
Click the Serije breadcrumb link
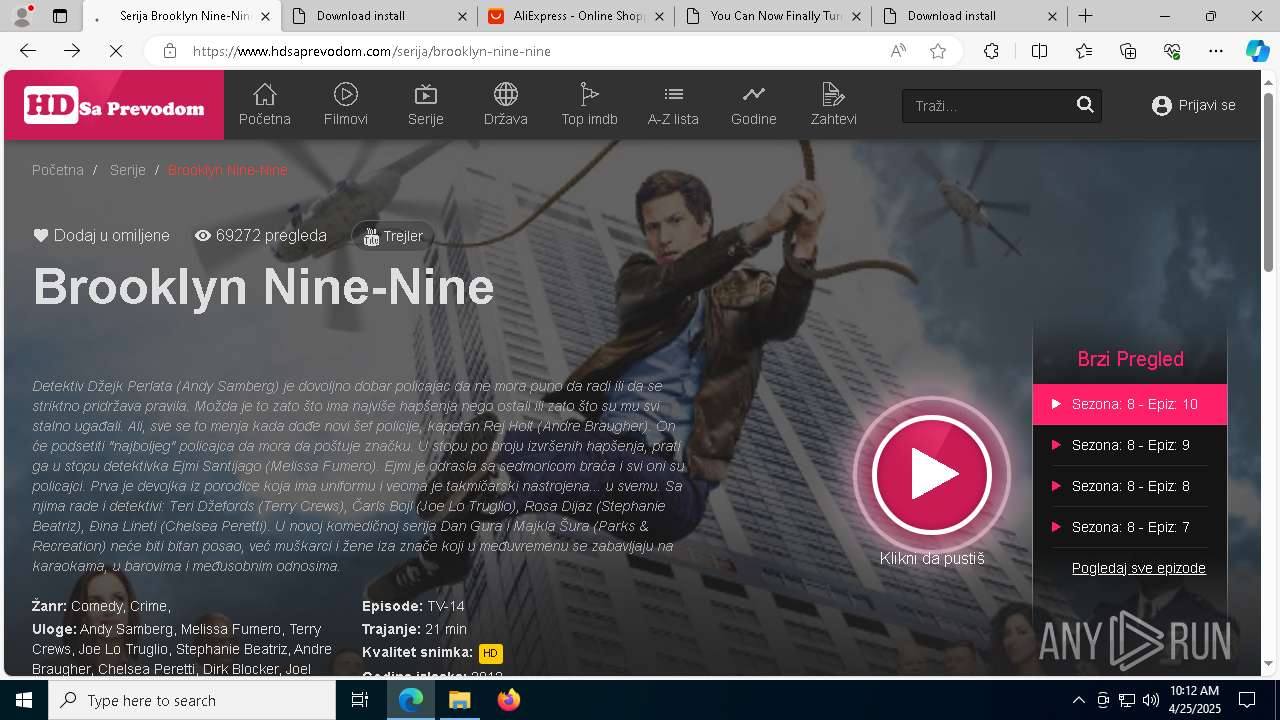click(x=128, y=170)
